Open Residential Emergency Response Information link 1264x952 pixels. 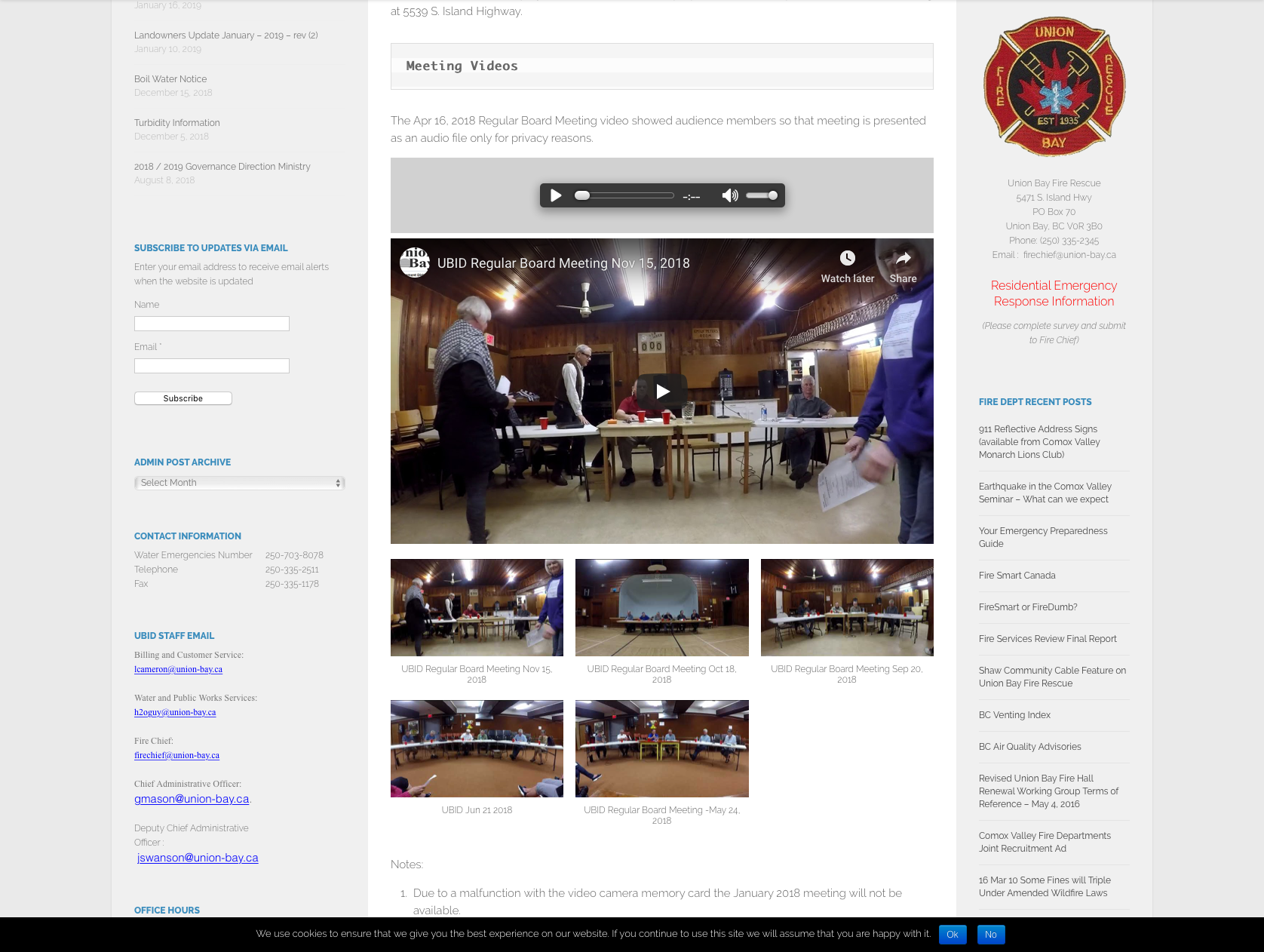(x=1054, y=293)
